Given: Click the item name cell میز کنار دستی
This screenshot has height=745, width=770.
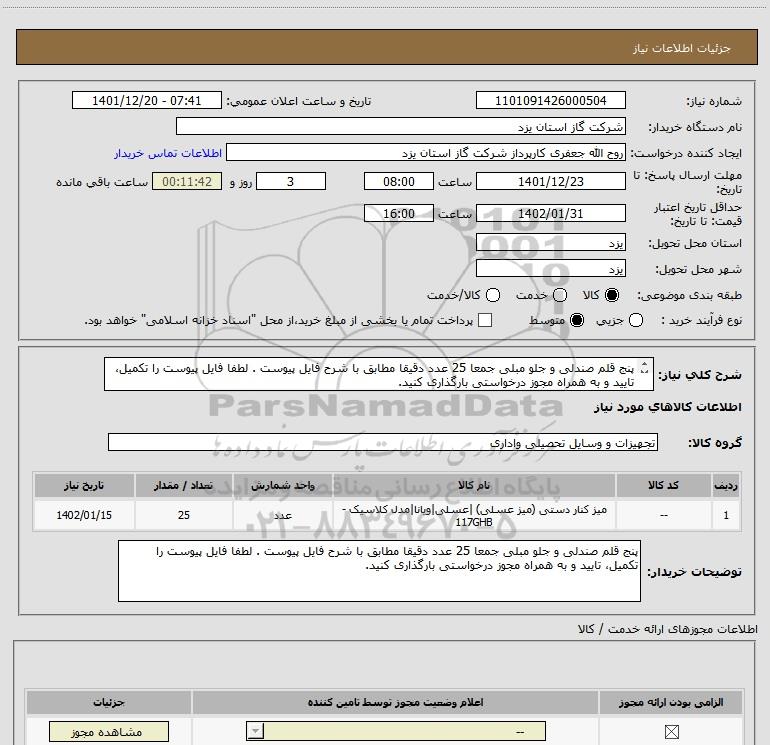Looking at the screenshot, I should coord(474,515).
